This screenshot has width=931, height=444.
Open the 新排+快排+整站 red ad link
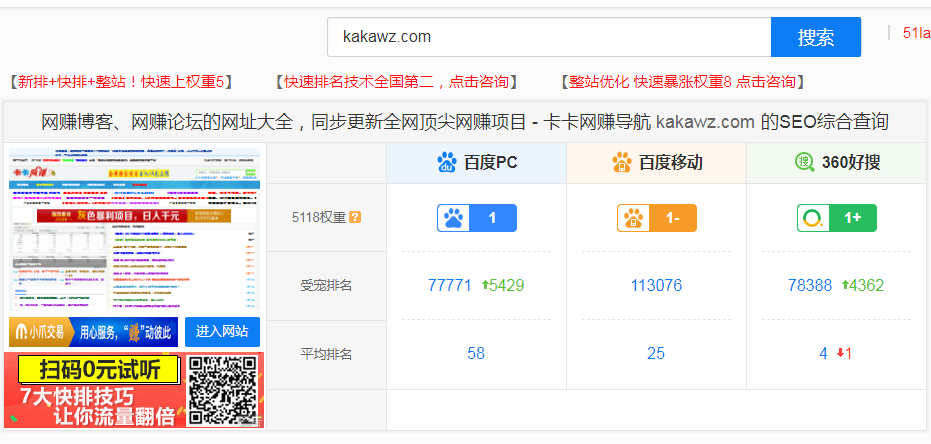(121, 81)
